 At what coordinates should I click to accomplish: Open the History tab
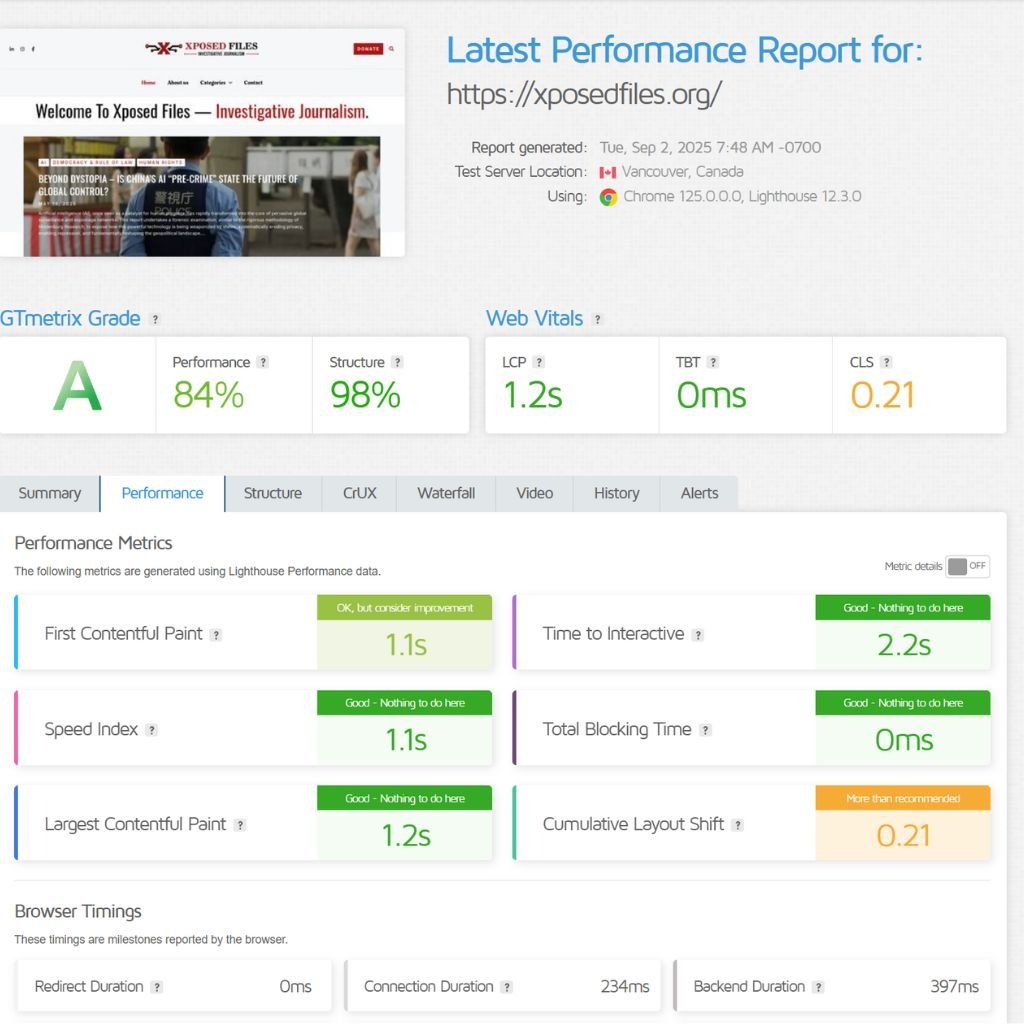click(x=616, y=493)
